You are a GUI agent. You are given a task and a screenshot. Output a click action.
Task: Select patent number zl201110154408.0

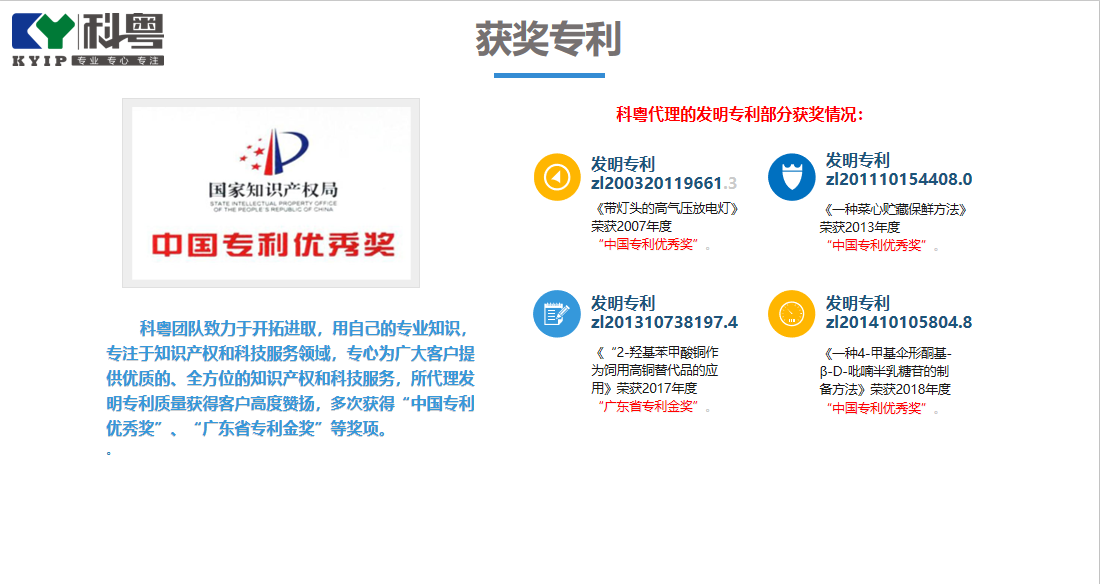point(899,179)
